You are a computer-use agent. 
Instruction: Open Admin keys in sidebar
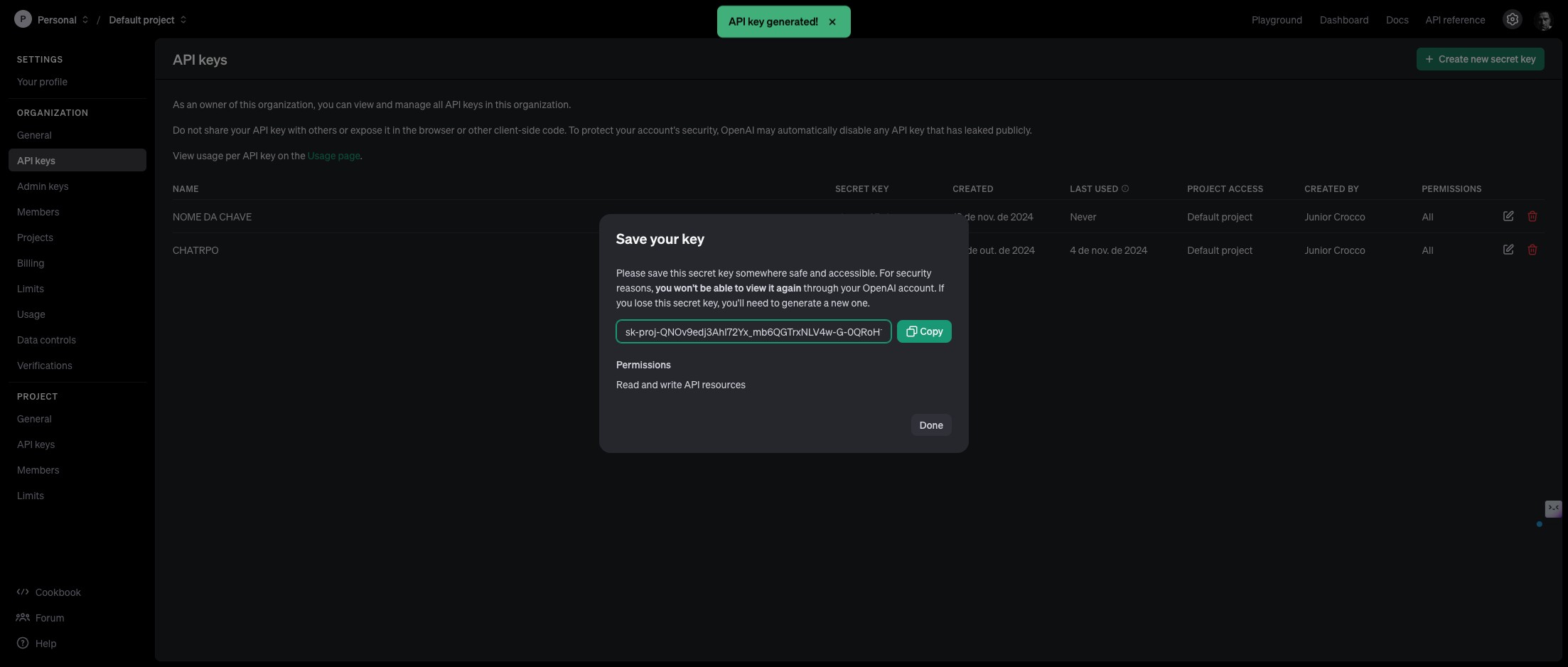[77, 186]
